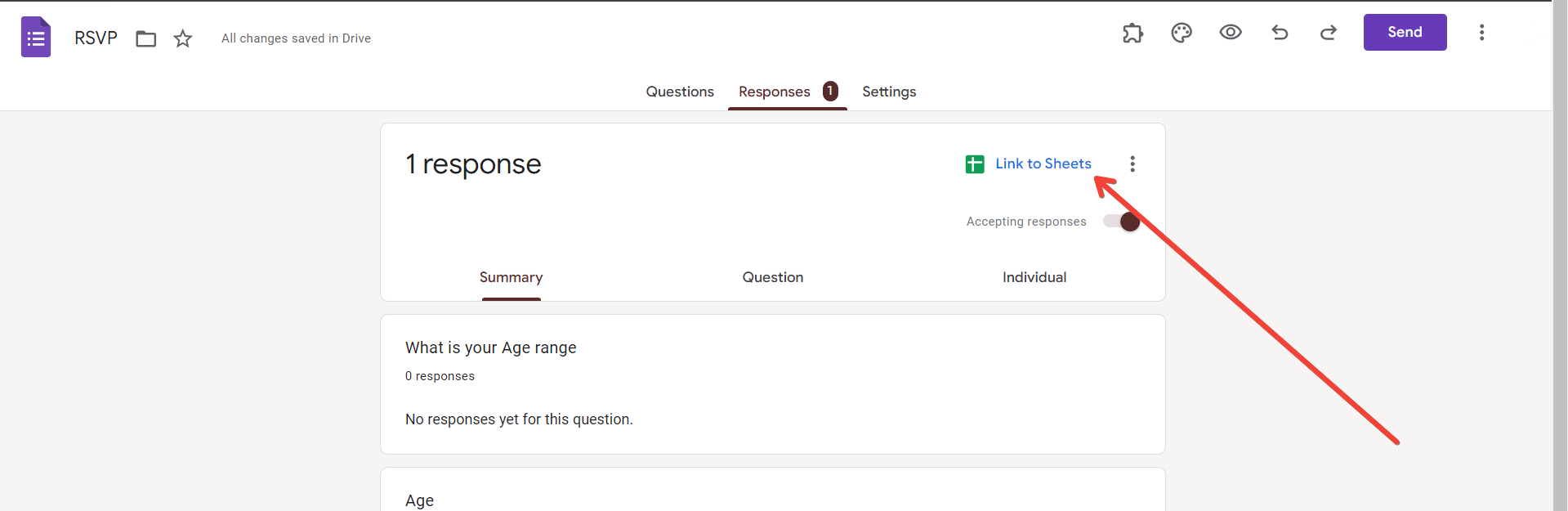Show the Question responses view
Viewport: 1568px width, 511px height.
pos(773,277)
